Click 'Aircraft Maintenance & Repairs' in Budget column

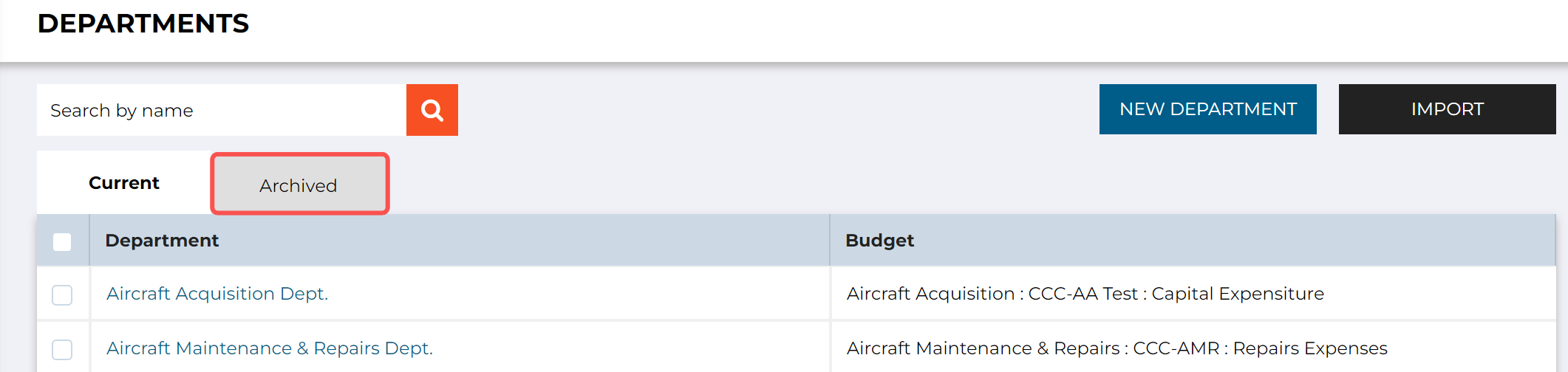[x=984, y=348]
